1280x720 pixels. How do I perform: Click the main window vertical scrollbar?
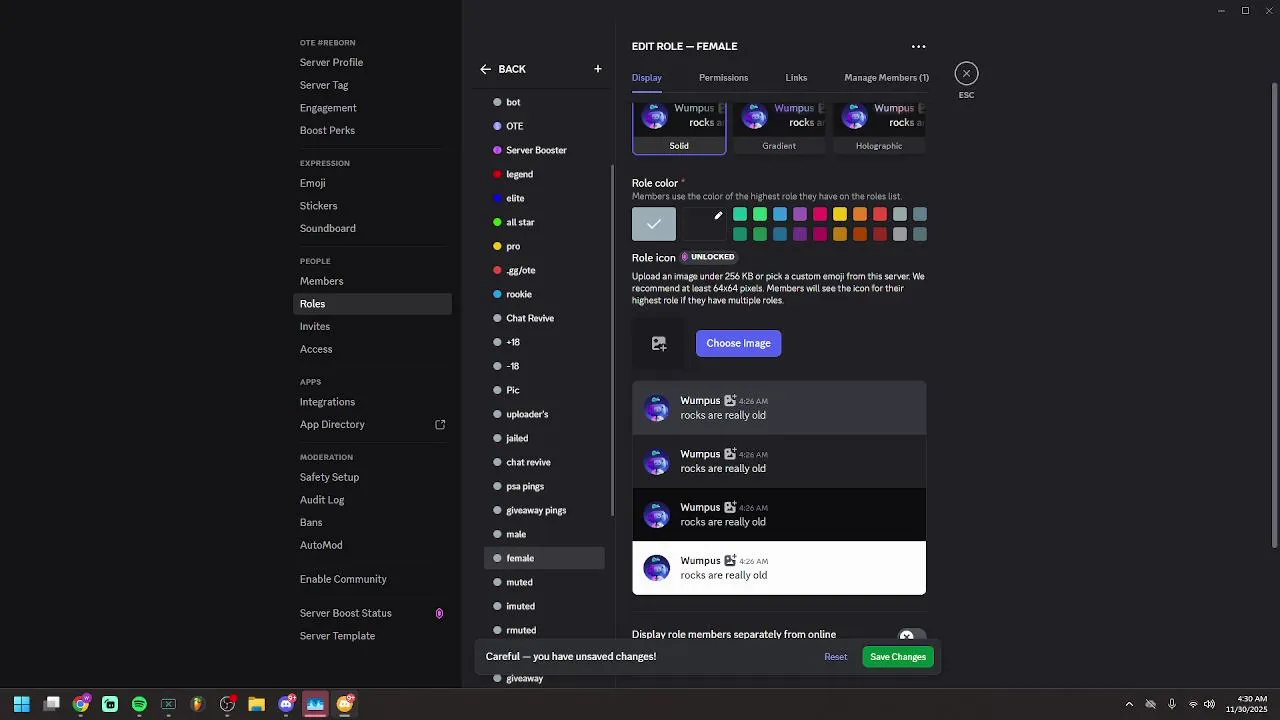pos(1274,315)
